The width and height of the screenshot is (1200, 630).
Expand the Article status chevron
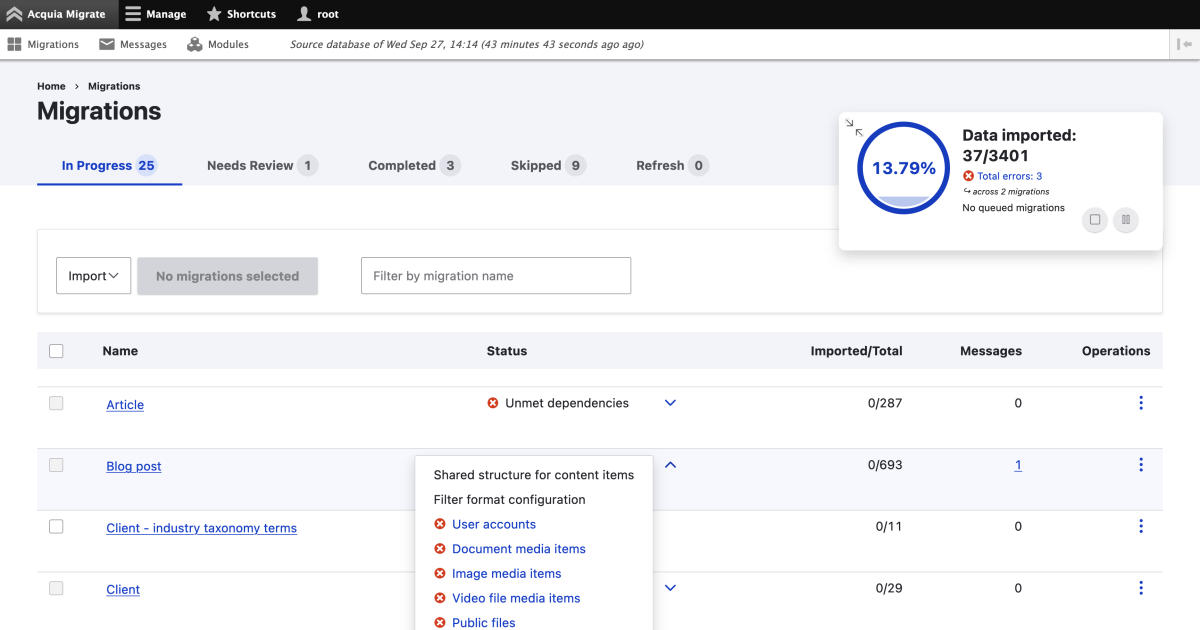click(x=669, y=403)
